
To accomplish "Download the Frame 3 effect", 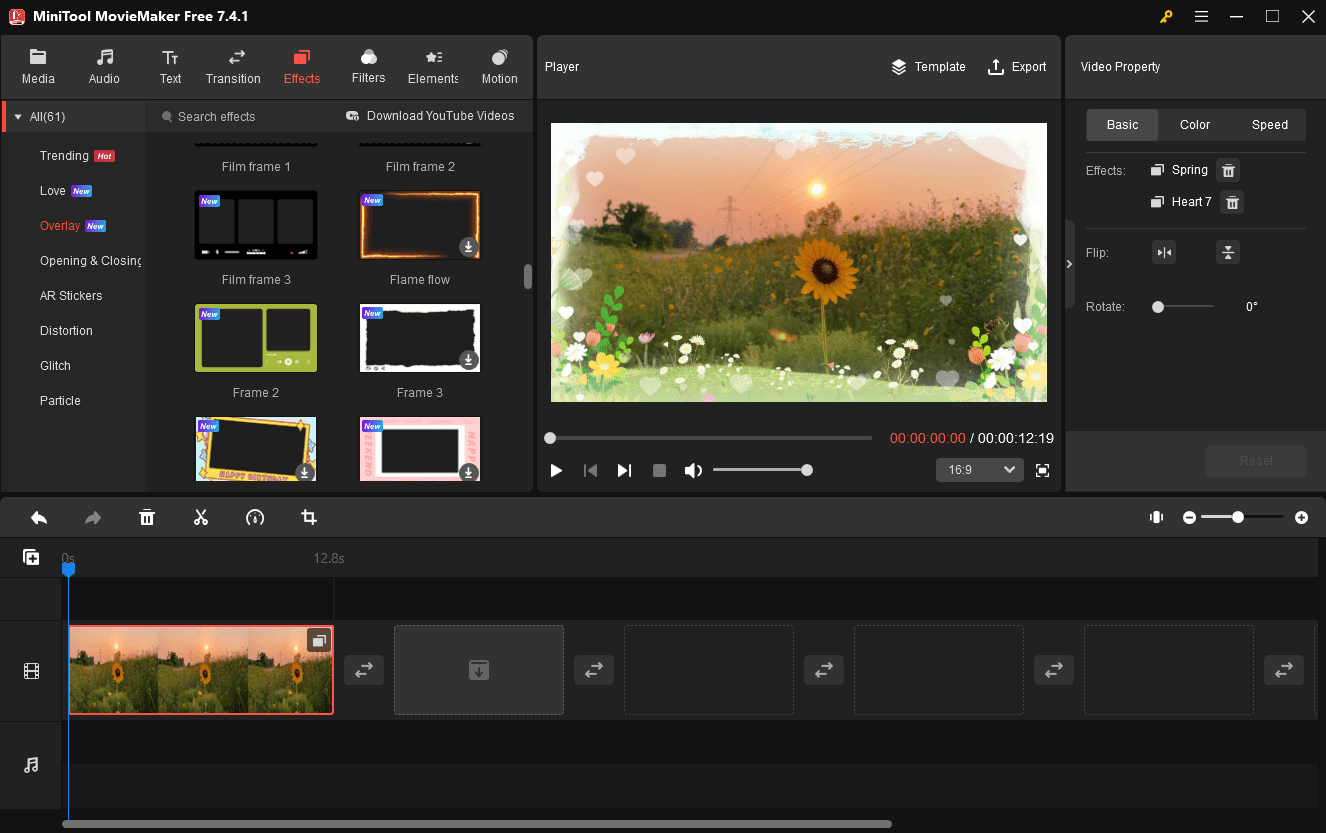I will pos(468,359).
